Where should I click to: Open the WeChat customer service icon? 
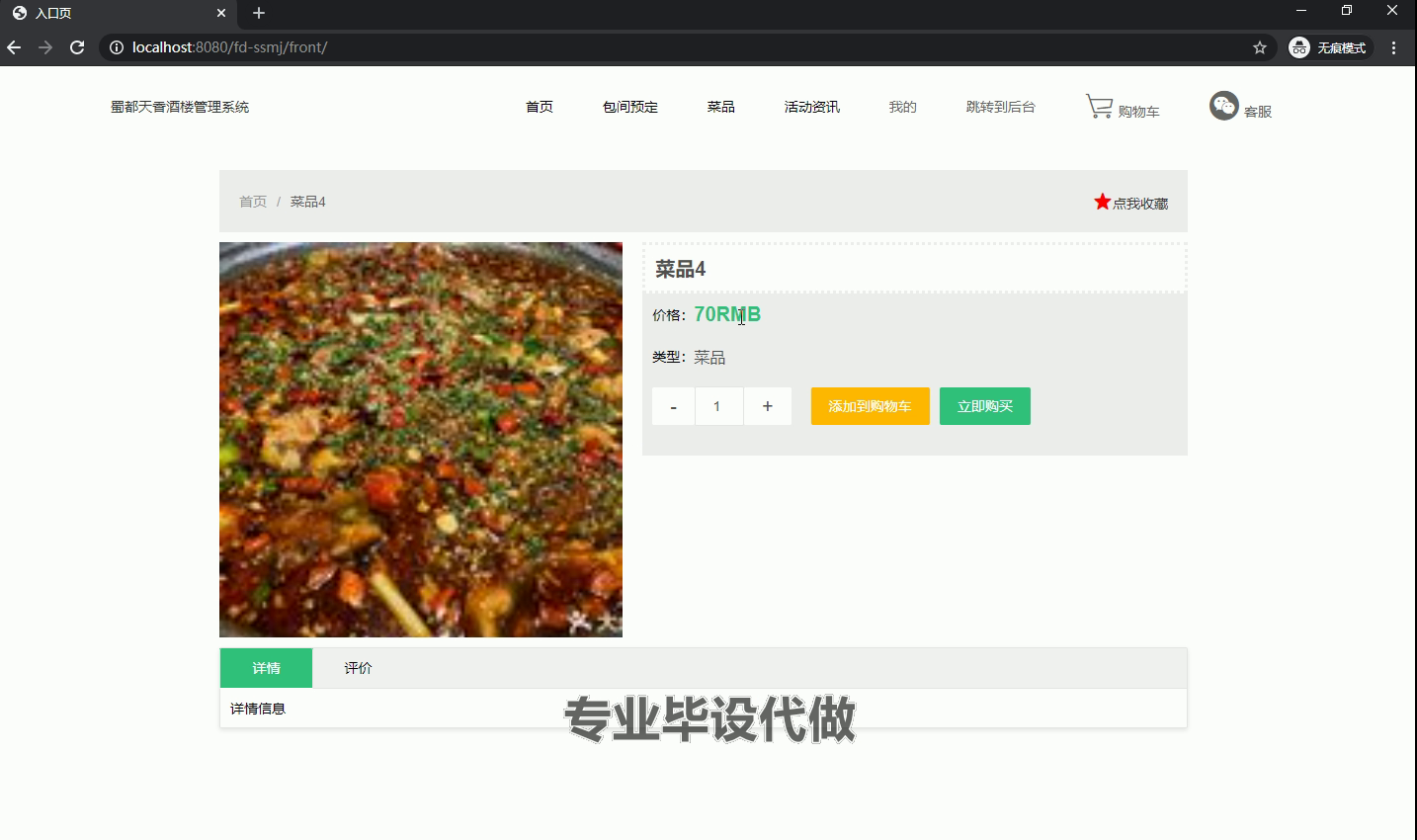tap(1223, 106)
